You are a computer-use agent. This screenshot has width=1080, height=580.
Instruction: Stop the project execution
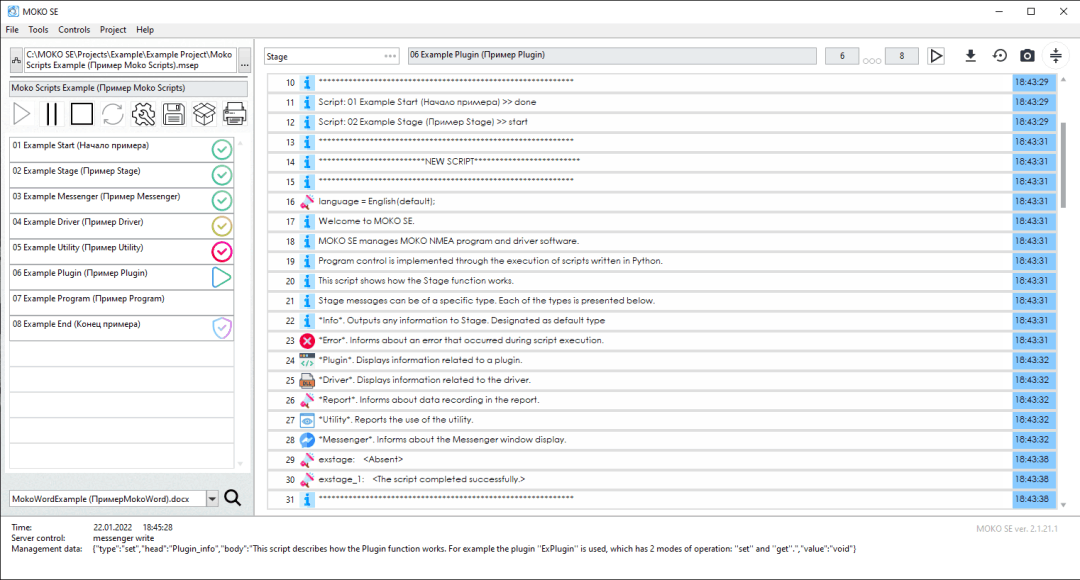pyautogui.click(x=82, y=114)
